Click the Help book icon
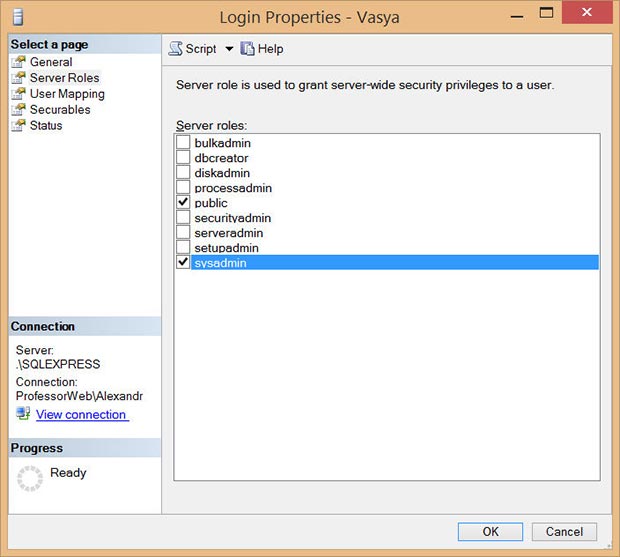 (248, 49)
